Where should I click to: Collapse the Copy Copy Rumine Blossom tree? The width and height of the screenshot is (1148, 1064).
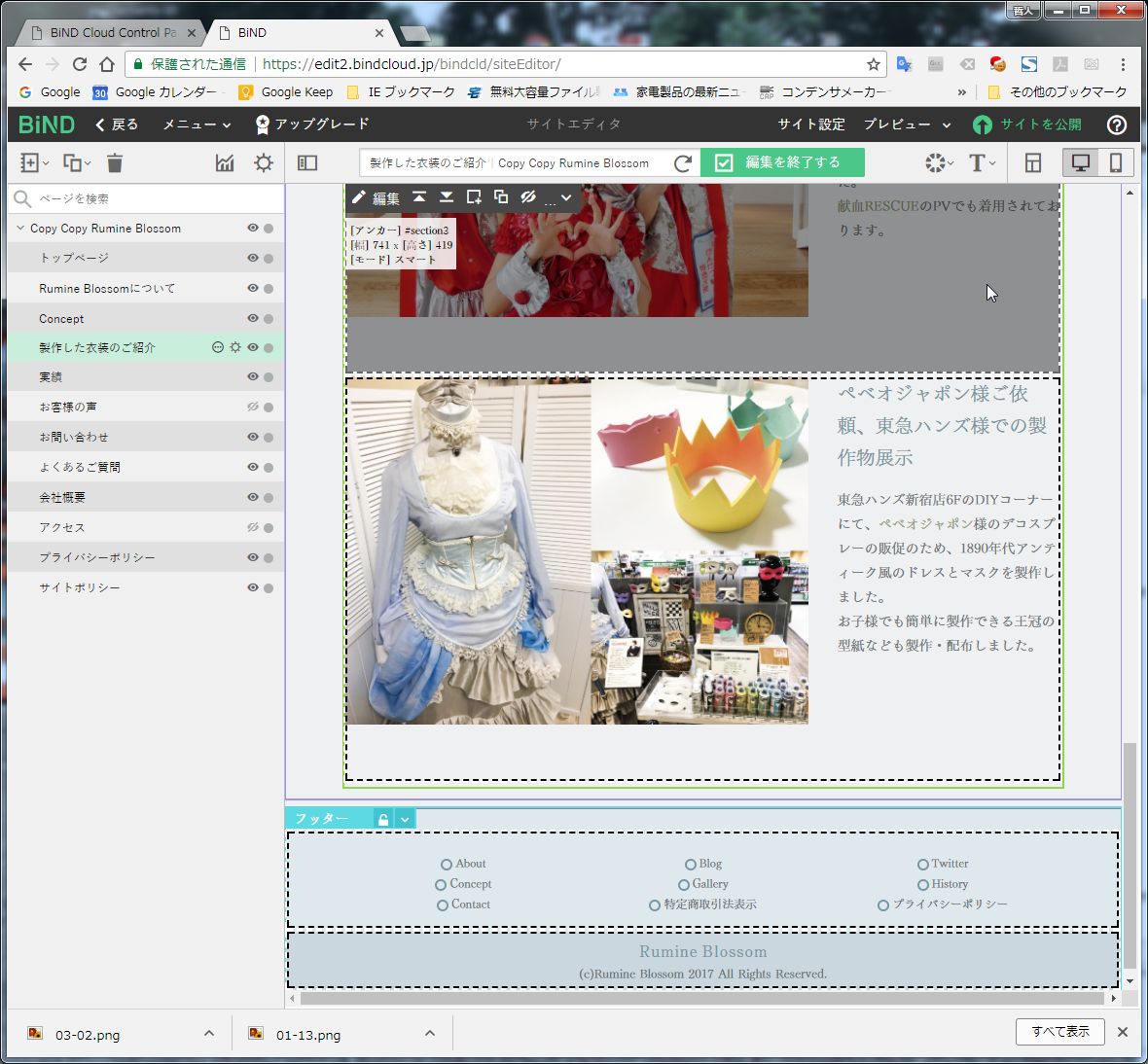click(x=19, y=229)
